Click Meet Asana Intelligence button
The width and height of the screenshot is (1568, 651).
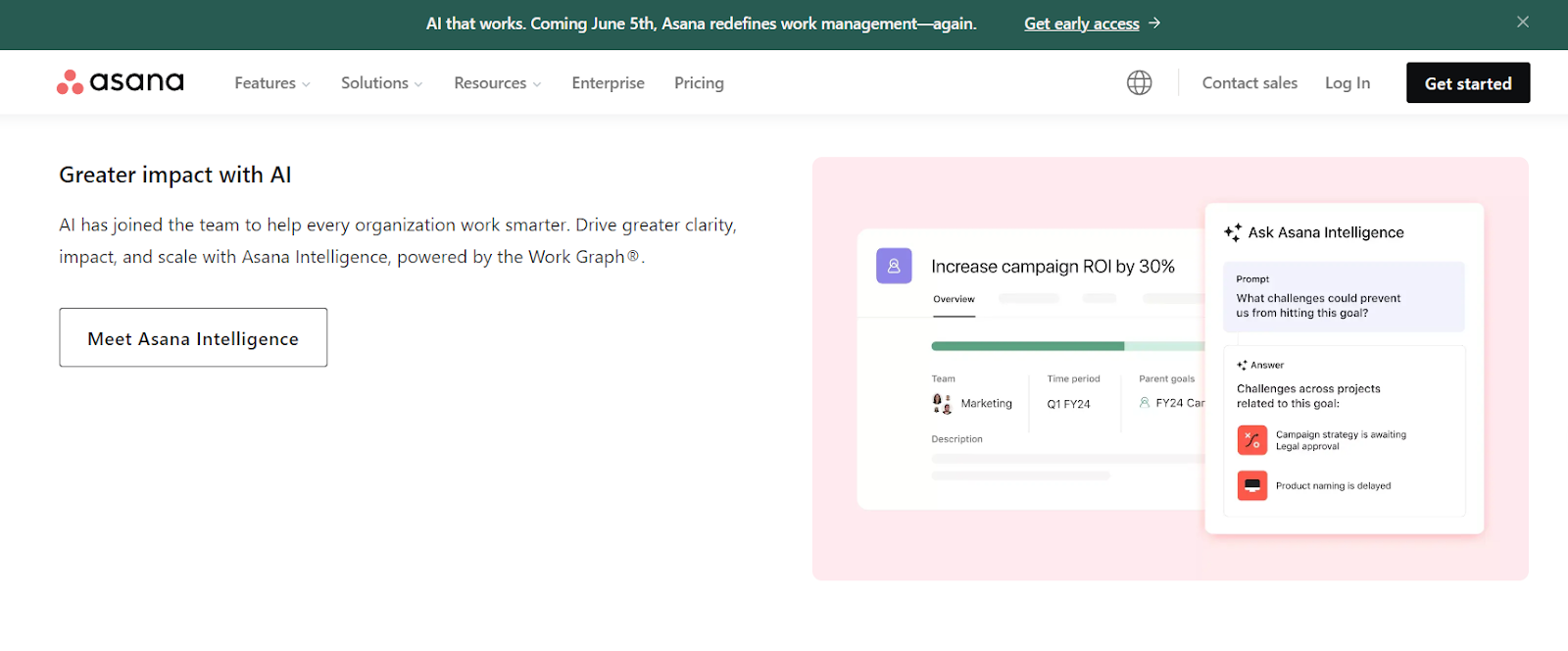193,337
